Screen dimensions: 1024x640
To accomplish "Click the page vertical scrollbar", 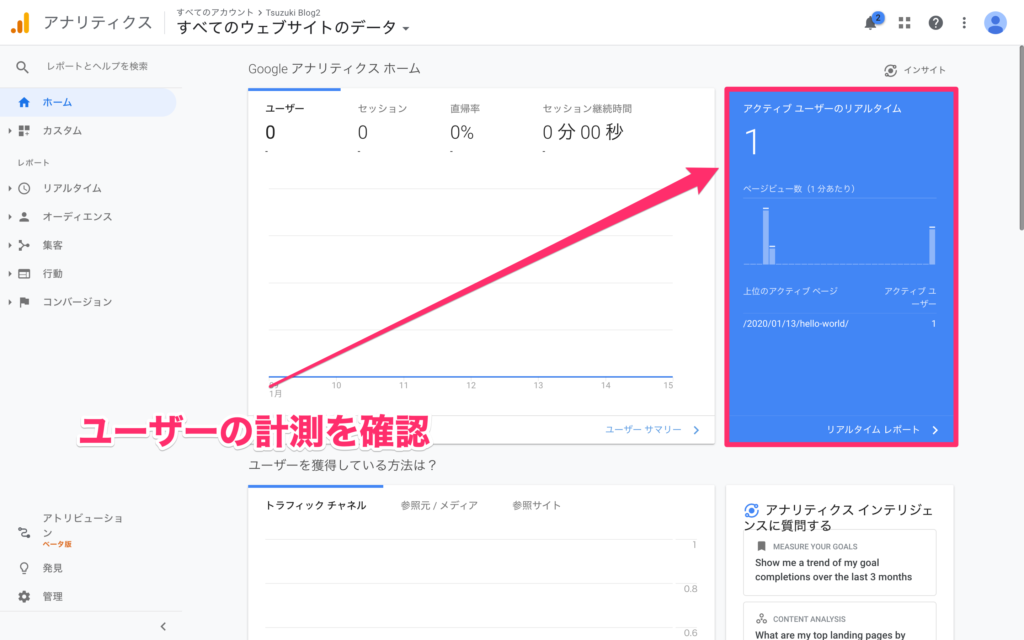I will [1021, 138].
